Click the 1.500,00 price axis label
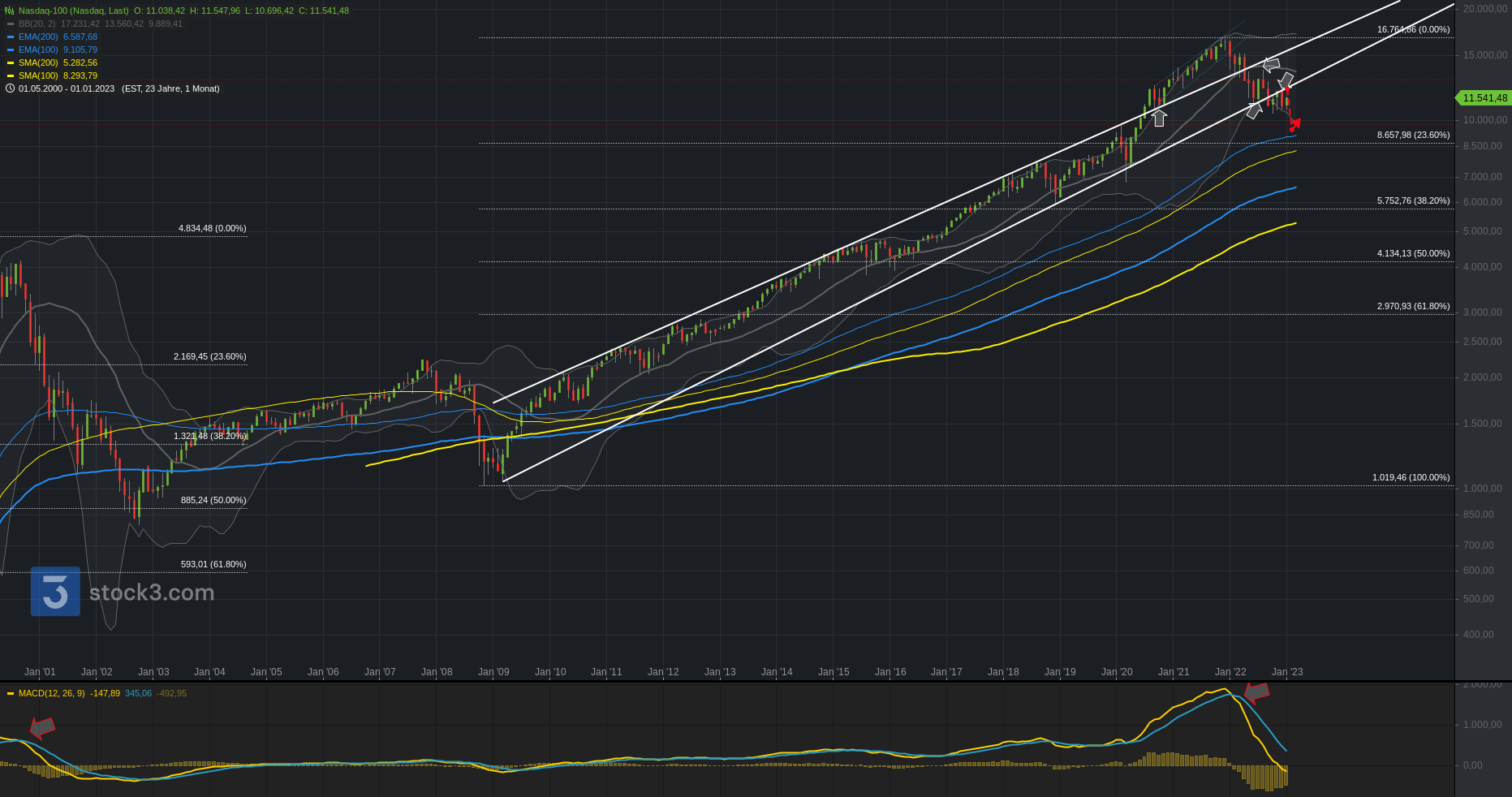Screen dimensions: 1512x797 (x=1483, y=424)
